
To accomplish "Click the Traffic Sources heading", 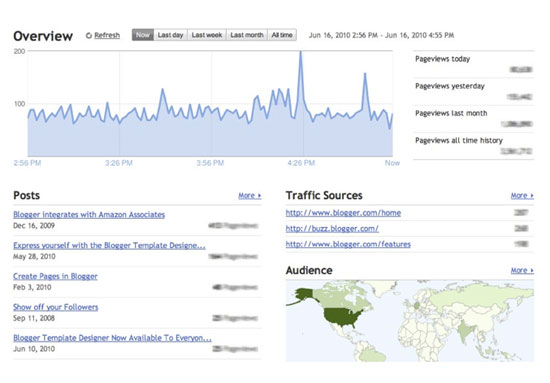I will (x=324, y=195).
